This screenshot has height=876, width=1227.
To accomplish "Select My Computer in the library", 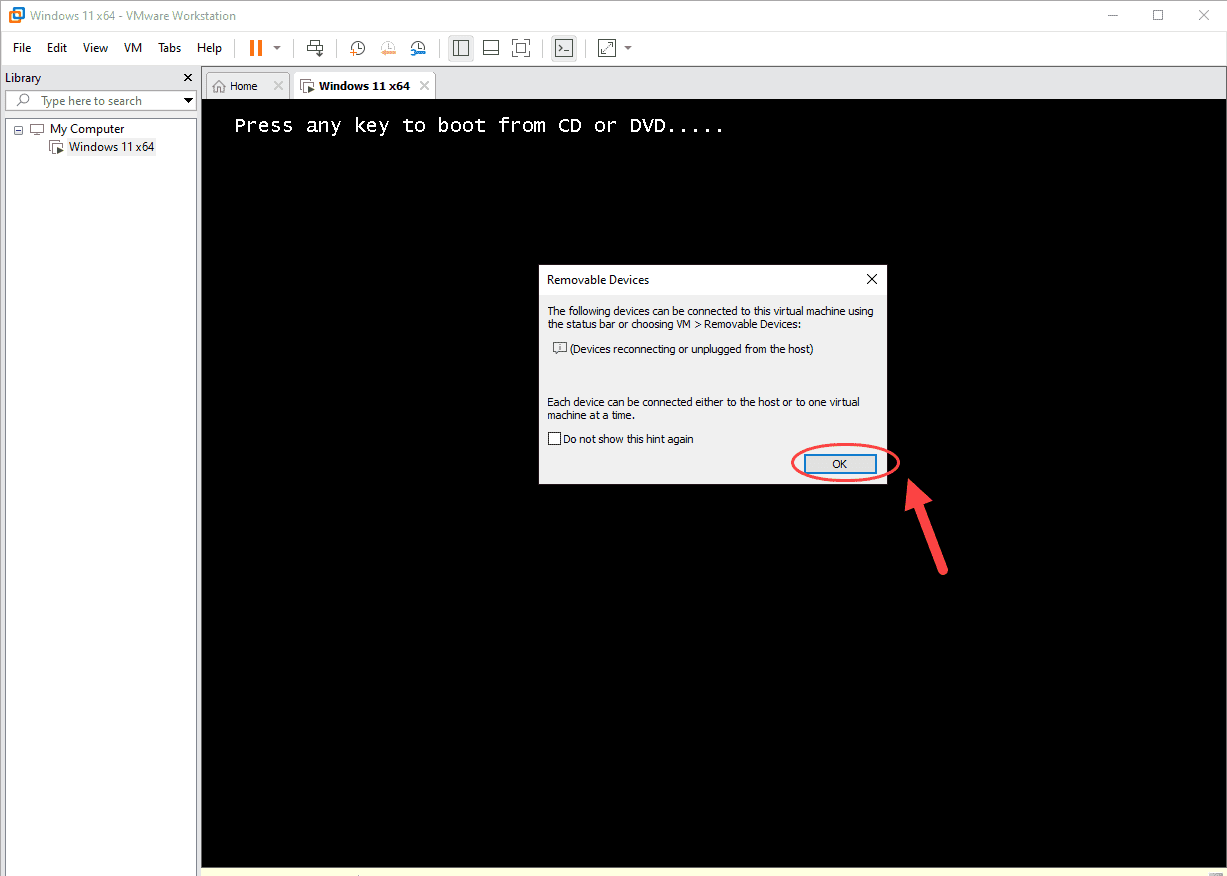I will coord(87,129).
